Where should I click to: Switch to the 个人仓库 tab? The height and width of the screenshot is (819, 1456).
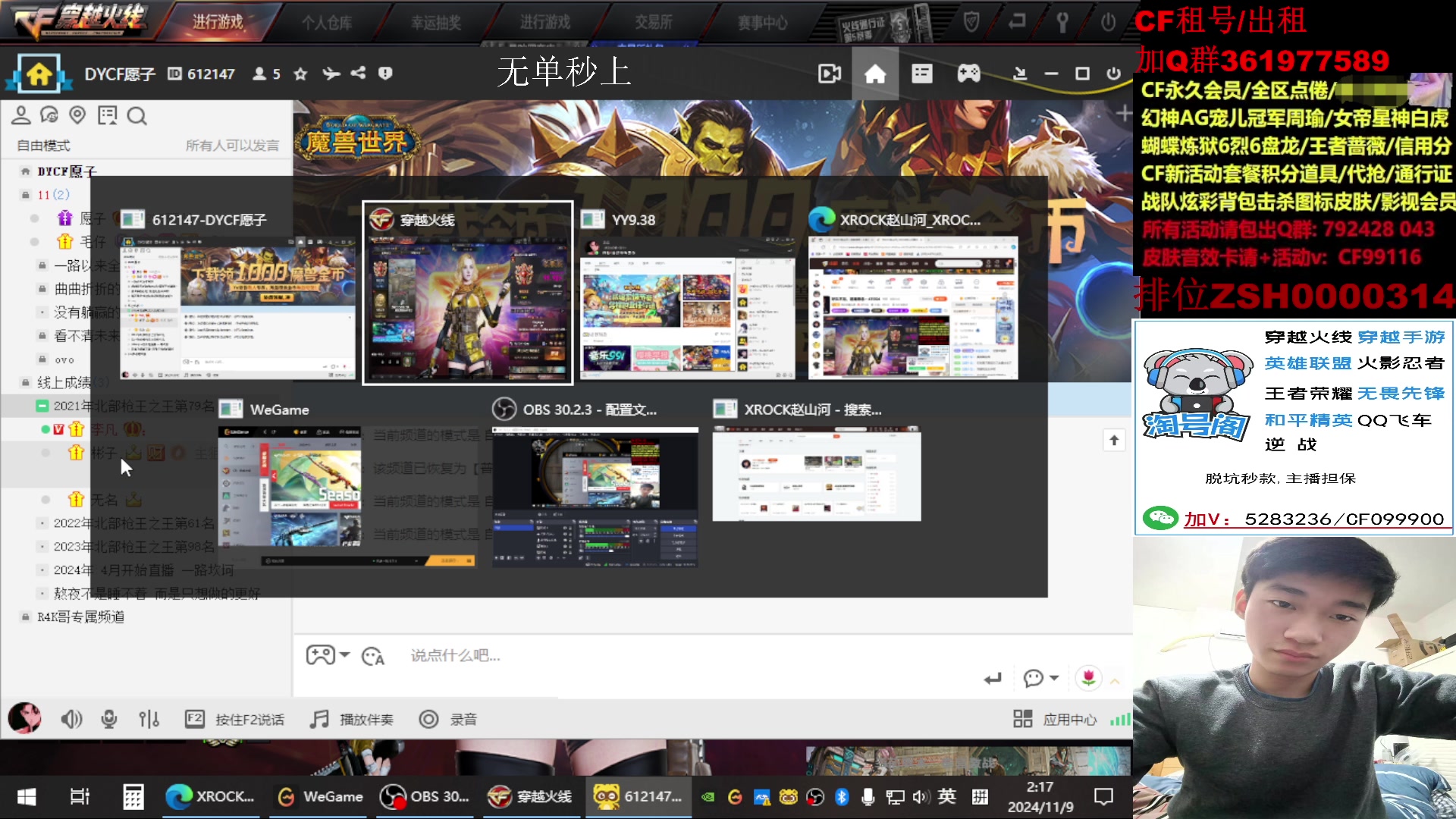pyautogui.click(x=327, y=23)
